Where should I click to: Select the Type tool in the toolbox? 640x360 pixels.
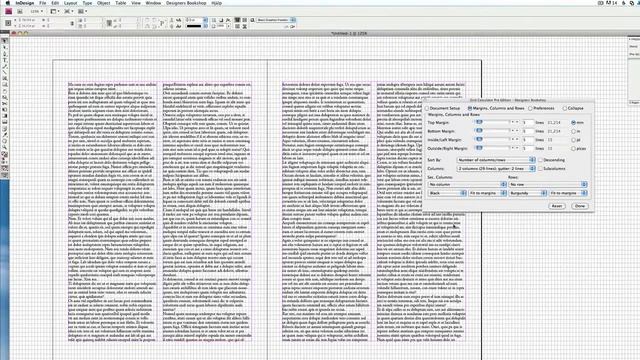5,60
